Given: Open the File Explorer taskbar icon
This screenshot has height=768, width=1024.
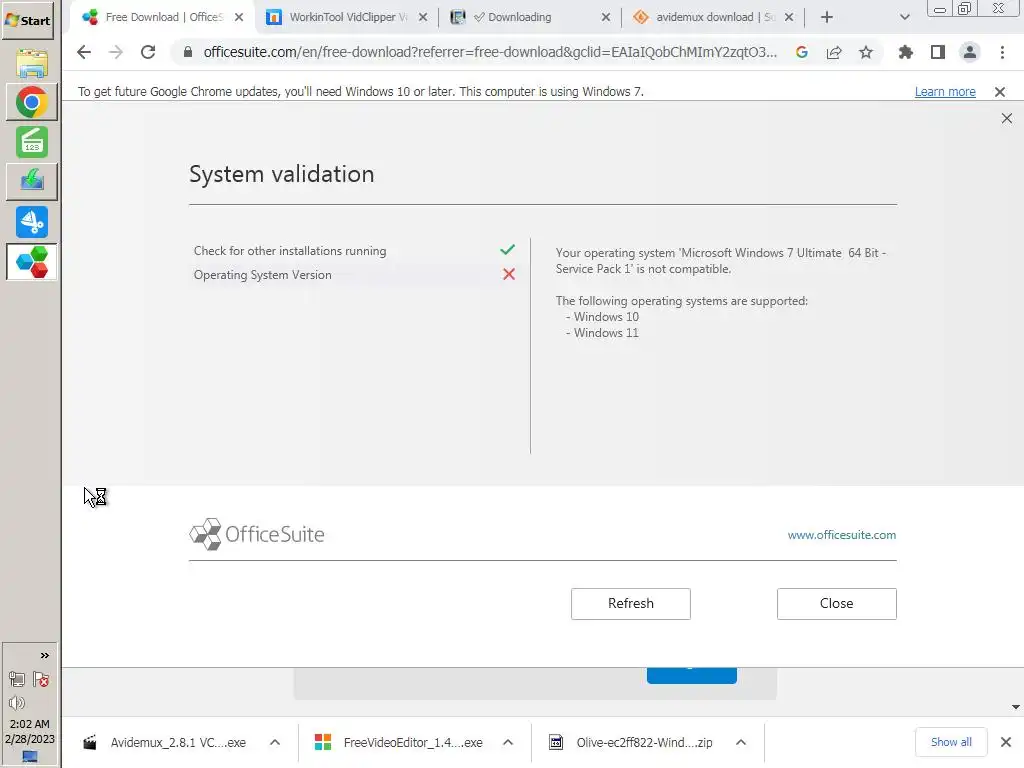Looking at the screenshot, I should (31, 63).
